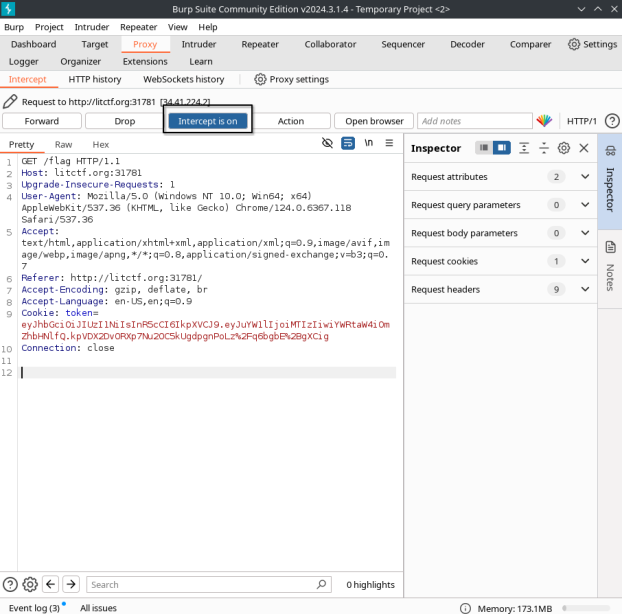Expand Request cookies section
The width and height of the screenshot is (622, 614).
point(501,261)
